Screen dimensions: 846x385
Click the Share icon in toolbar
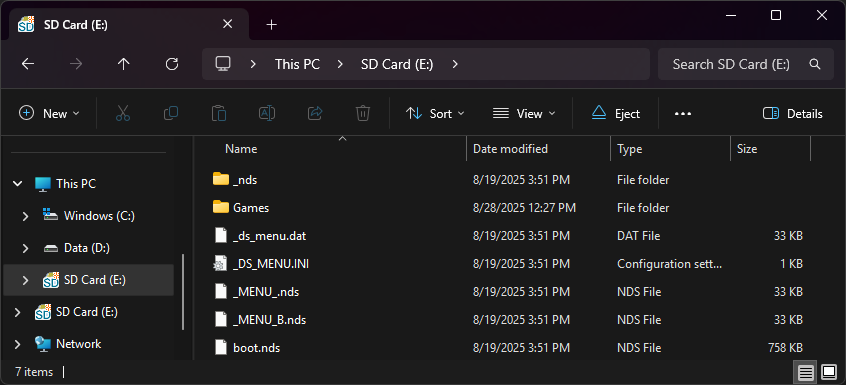315,114
